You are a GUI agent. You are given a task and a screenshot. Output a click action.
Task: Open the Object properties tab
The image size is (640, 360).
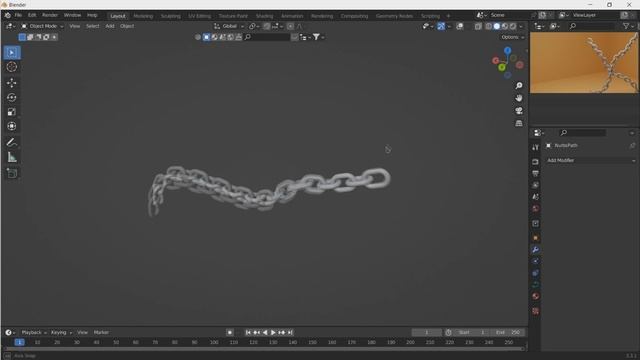point(536,238)
